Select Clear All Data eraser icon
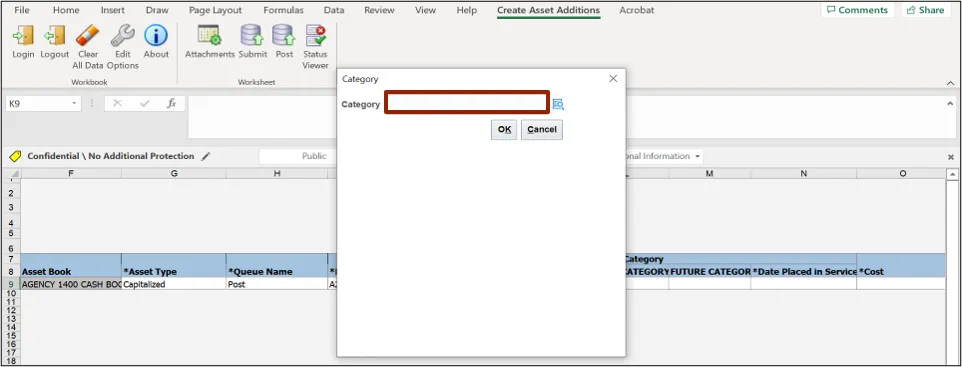 pos(88,36)
